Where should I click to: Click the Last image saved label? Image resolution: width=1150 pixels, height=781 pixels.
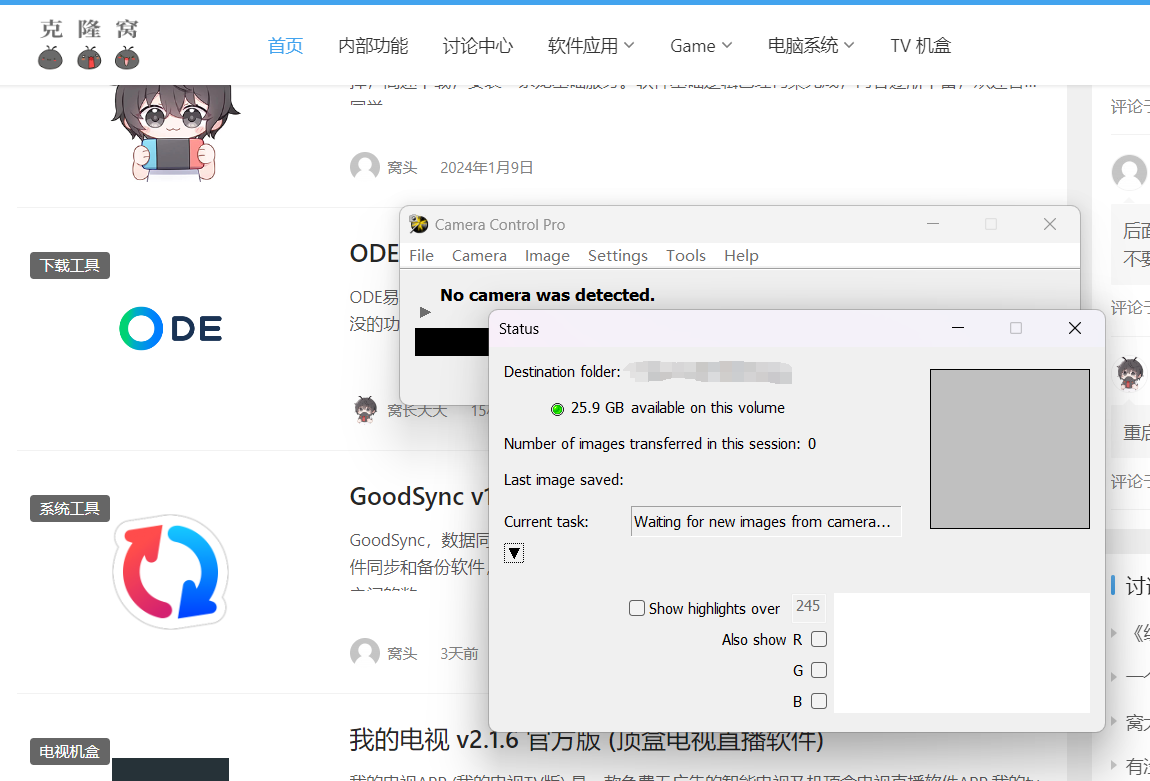coord(563,480)
